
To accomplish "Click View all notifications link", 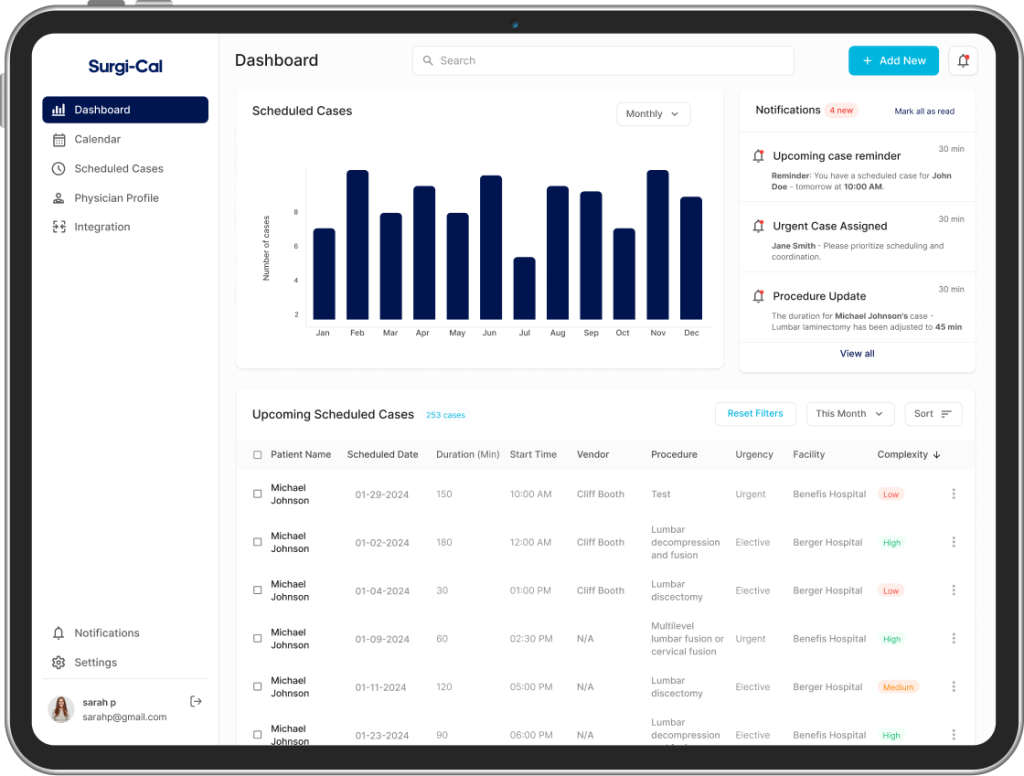I will (857, 353).
